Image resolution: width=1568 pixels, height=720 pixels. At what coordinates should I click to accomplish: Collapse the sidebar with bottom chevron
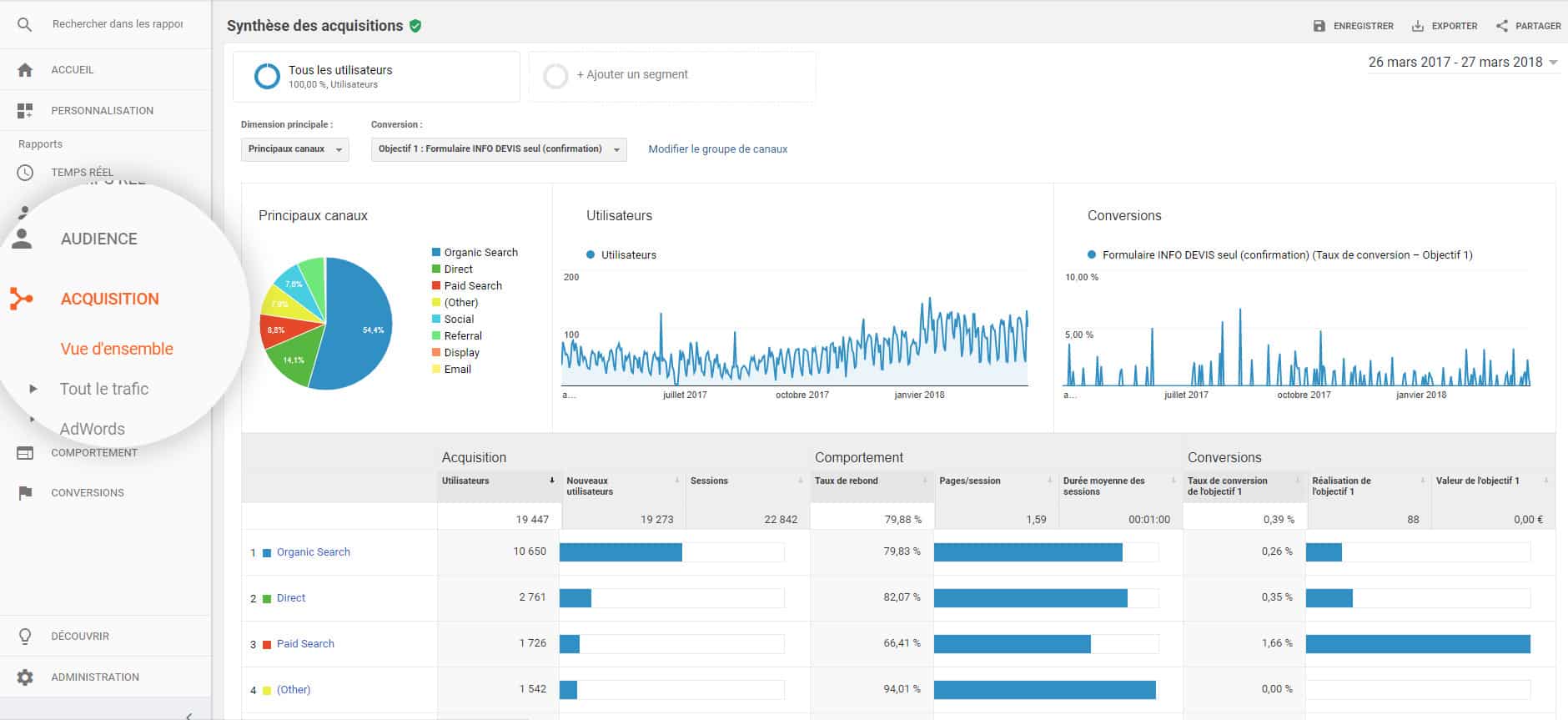click(x=189, y=715)
